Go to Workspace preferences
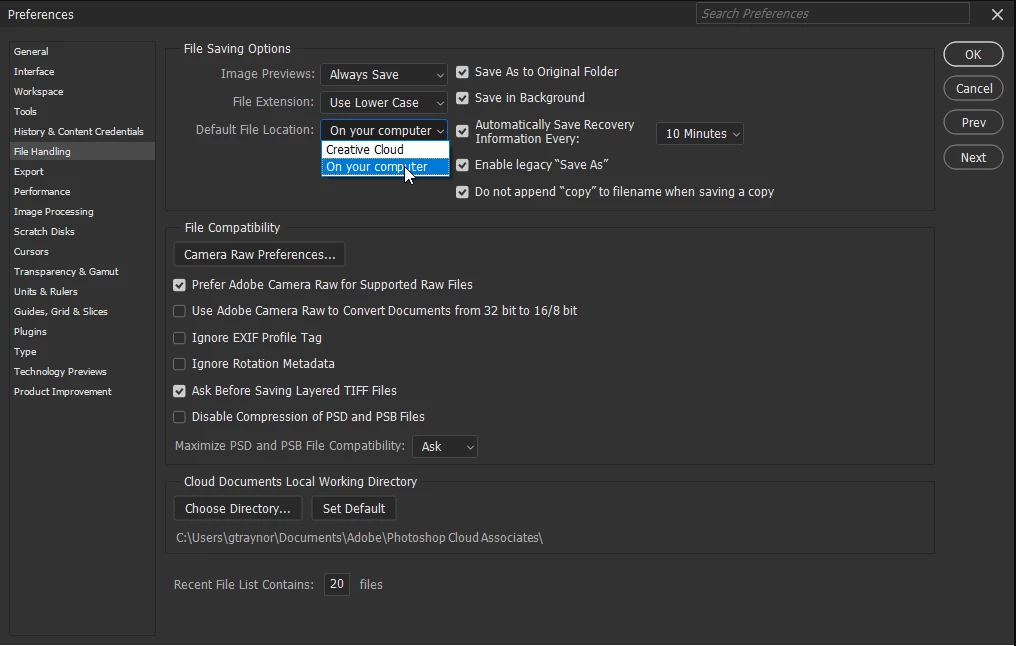This screenshot has height=646, width=1016. coord(38,91)
